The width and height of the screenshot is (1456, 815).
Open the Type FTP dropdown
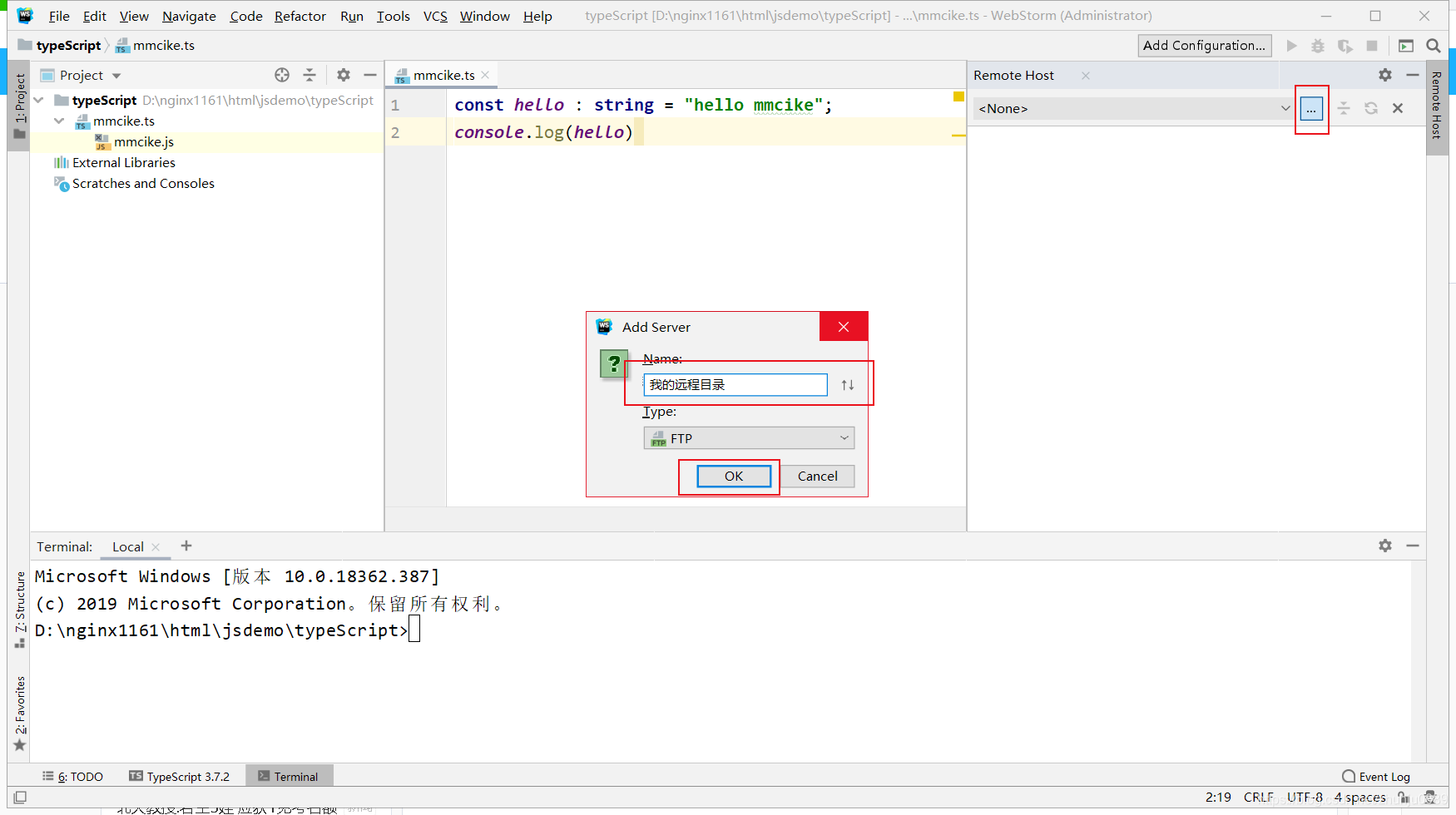coord(749,438)
